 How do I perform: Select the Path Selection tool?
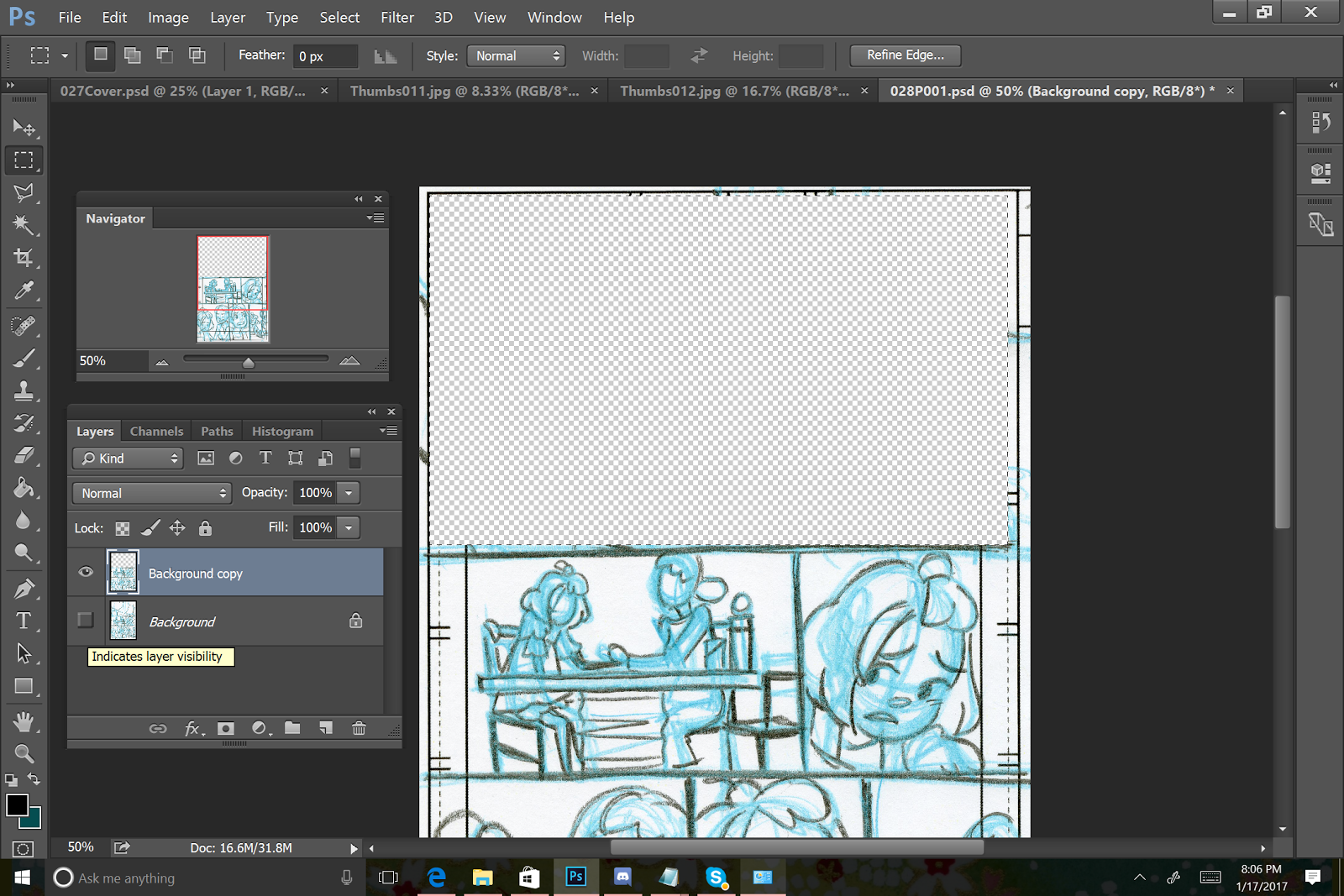(24, 654)
